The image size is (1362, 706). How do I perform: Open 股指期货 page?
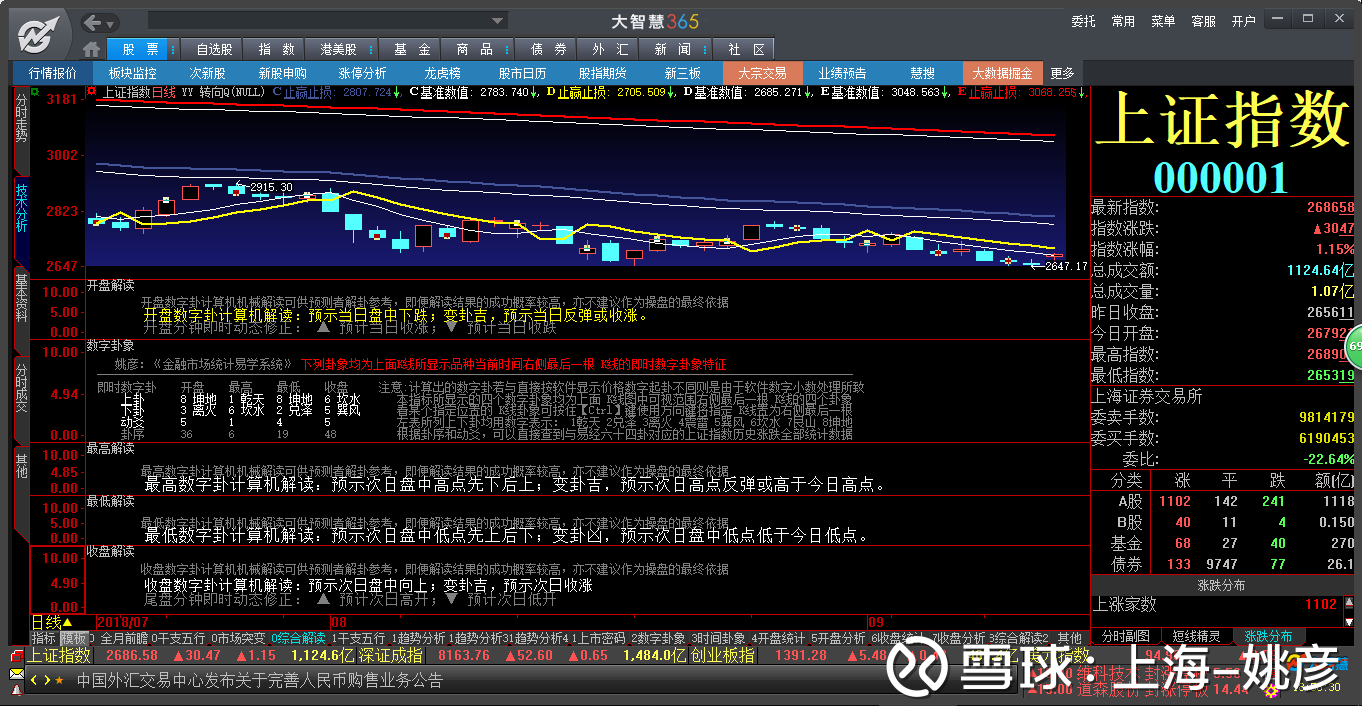pyautogui.click(x=603, y=73)
